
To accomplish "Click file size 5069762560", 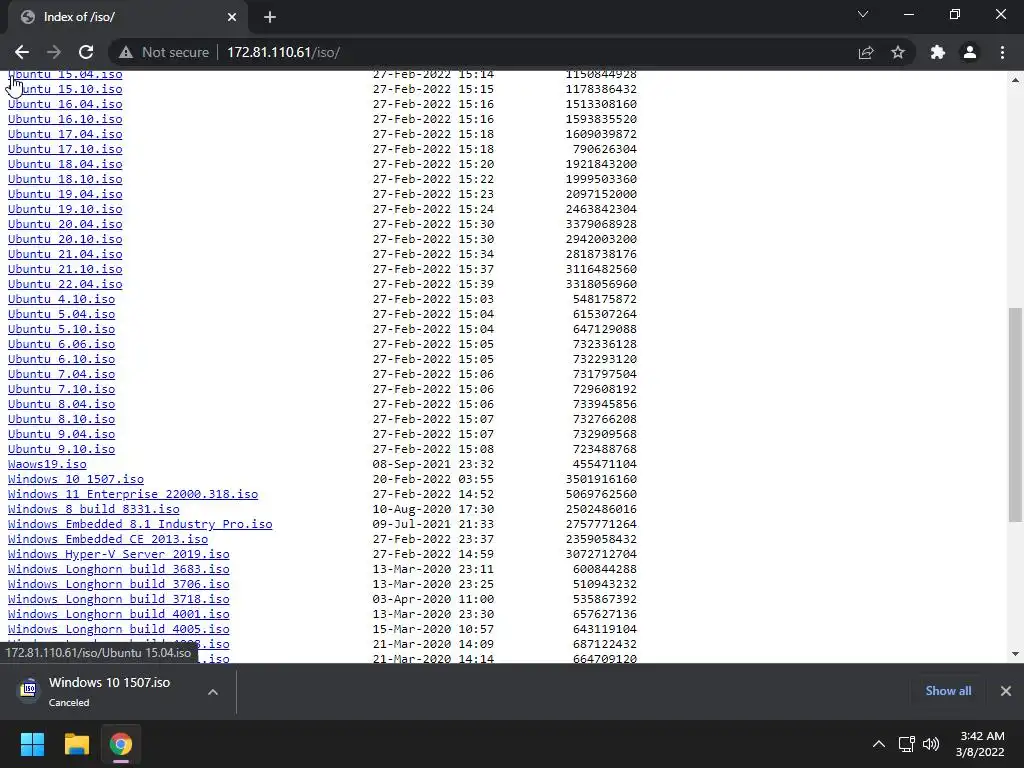I will (601, 494).
